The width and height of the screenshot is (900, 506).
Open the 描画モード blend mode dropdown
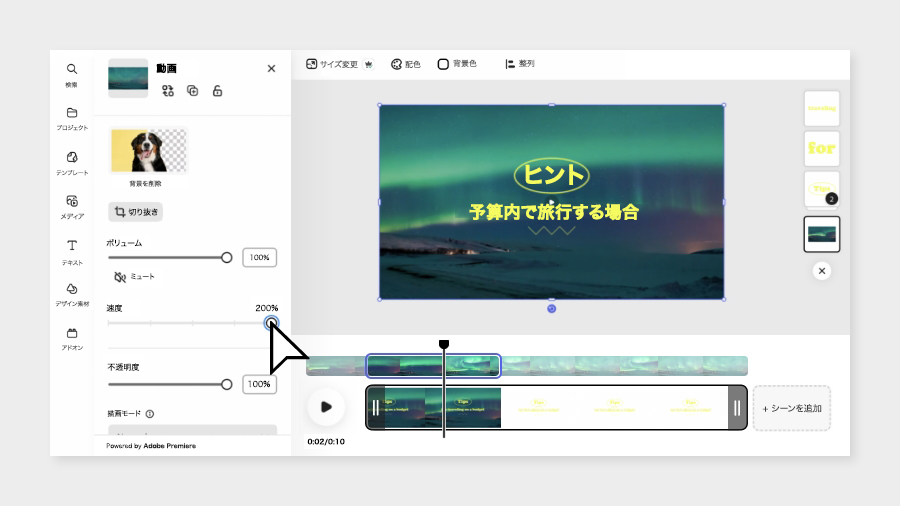192,430
